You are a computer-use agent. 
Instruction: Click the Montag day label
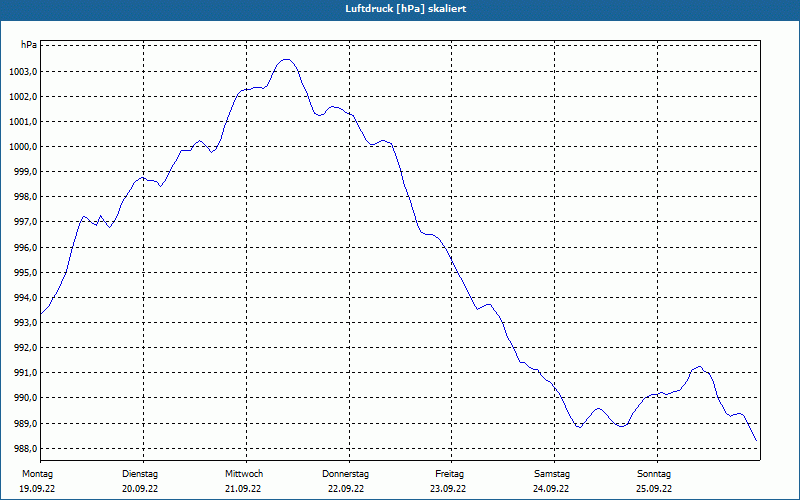pyautogui.click(x=37, y=474)
